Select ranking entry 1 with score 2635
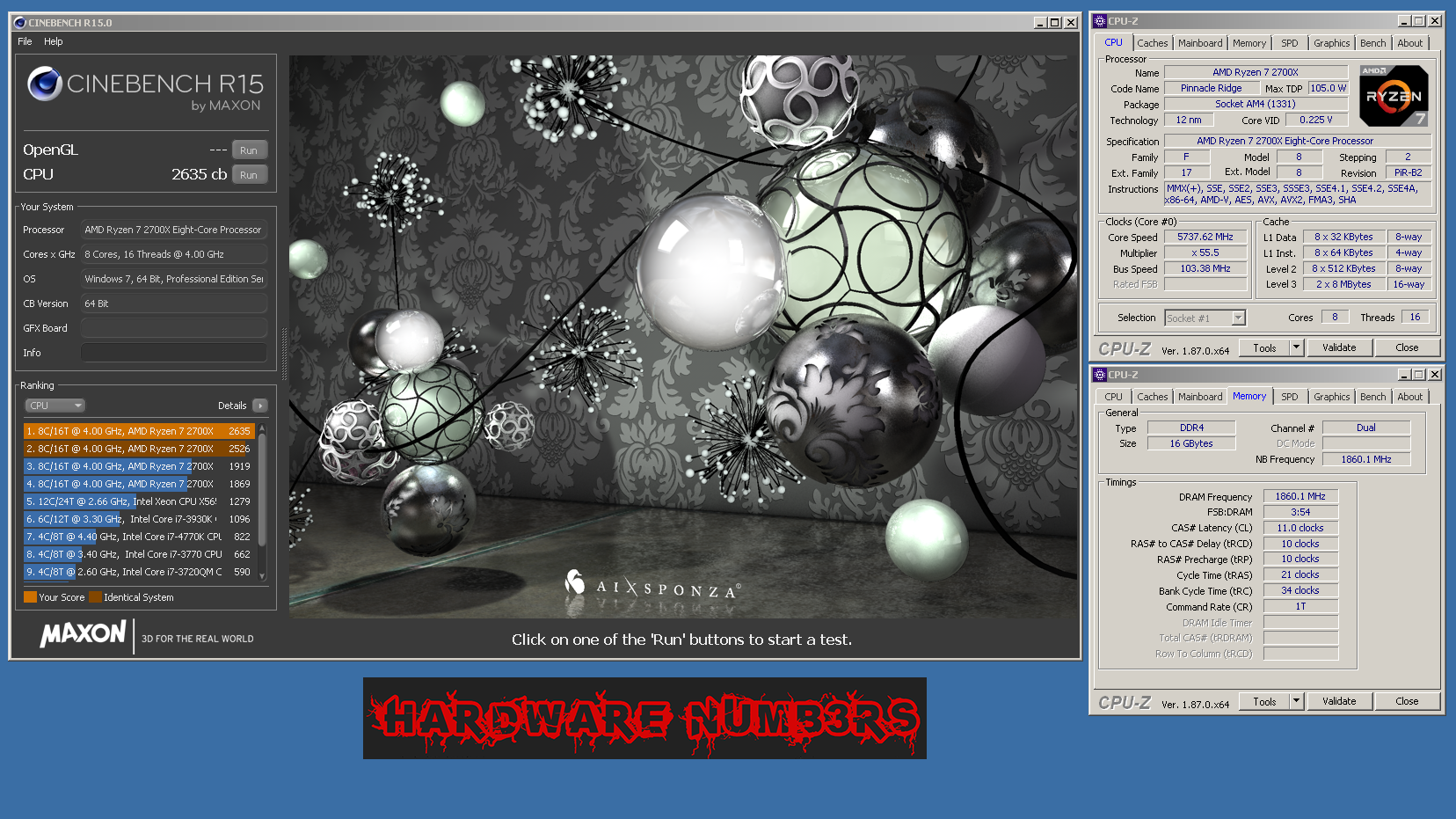This screenshot has height=819, width=1456. point(139,431)
